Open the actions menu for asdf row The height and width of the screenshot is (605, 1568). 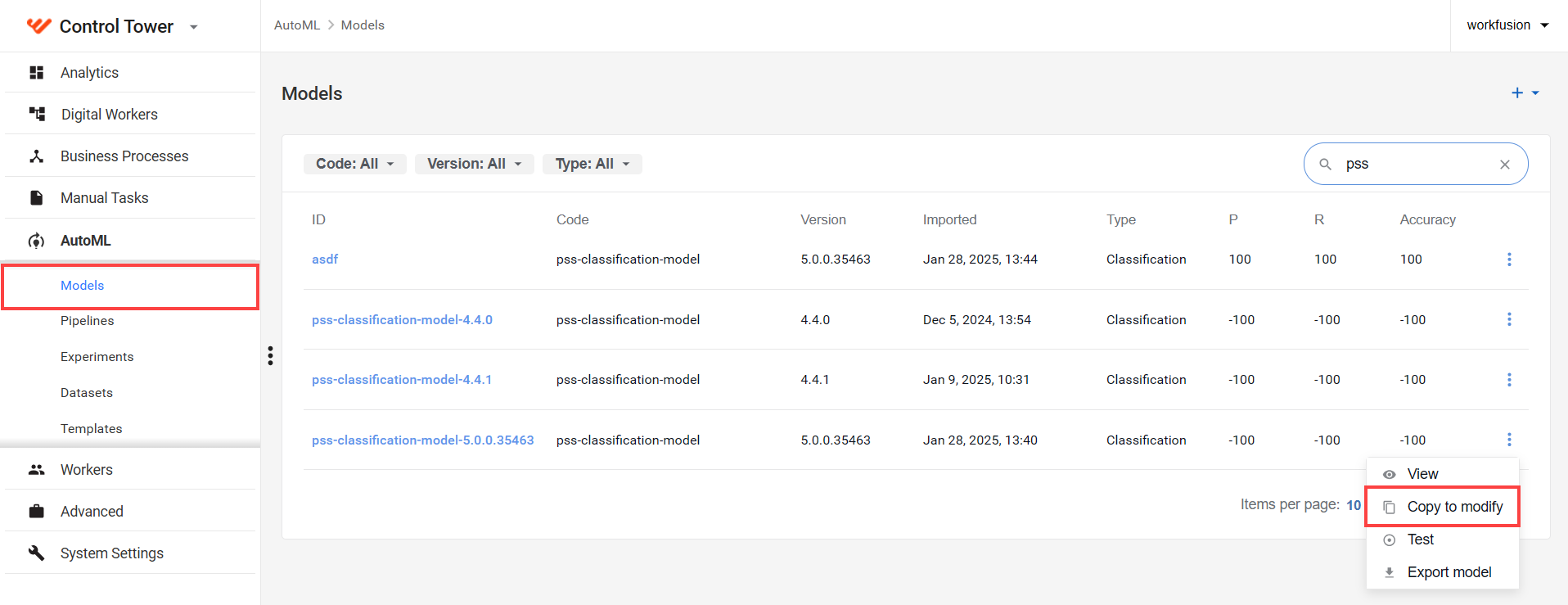[1509, 260]
